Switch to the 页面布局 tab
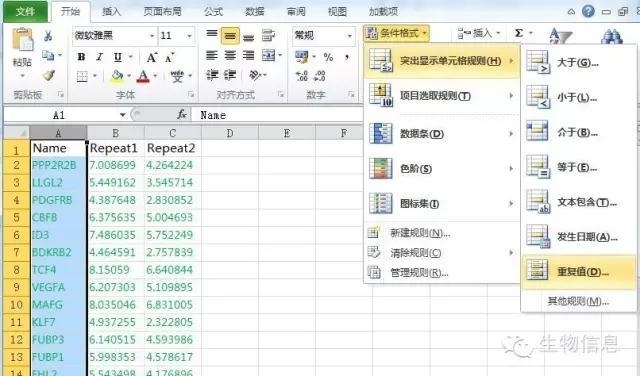The image size is (640, 376). tap(162, 11)
